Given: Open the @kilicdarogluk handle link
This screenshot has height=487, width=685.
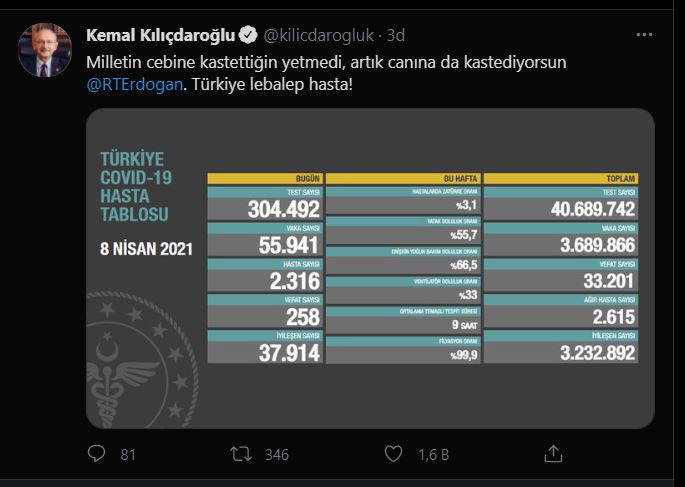Looking at the screenshot, I should [321, 36].
